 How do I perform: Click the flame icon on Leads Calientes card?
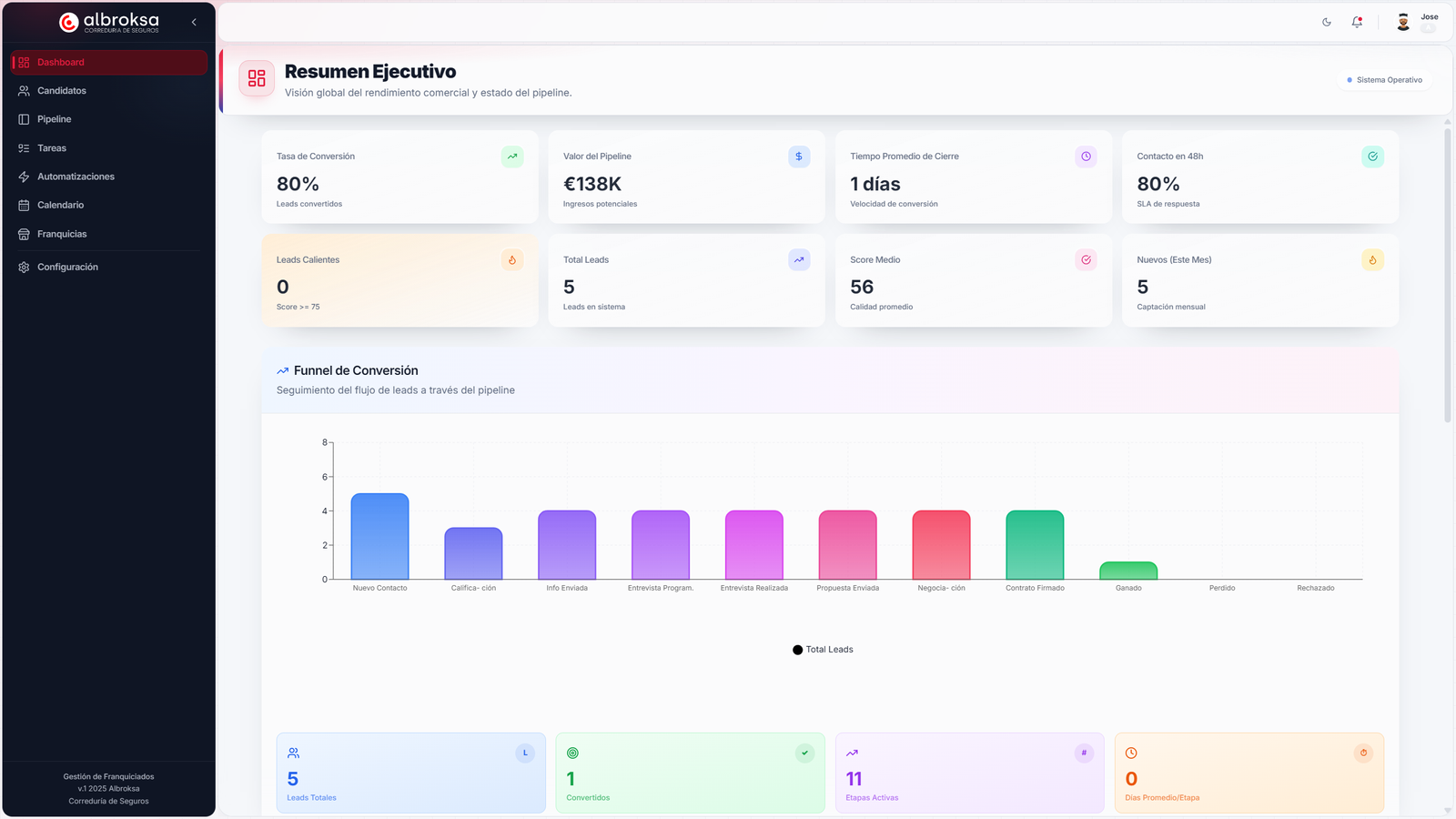(512, 260)
